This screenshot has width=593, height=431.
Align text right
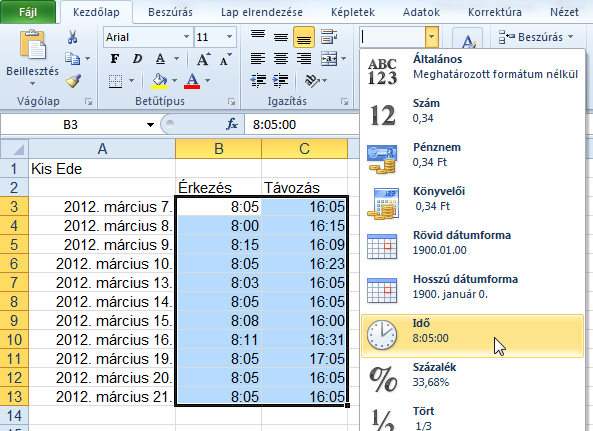304,59
